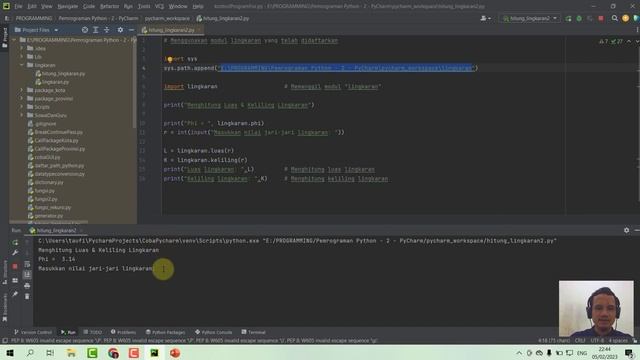
Task: Click the red Stop icon in top toolbar
Action: tap(601, 18)
